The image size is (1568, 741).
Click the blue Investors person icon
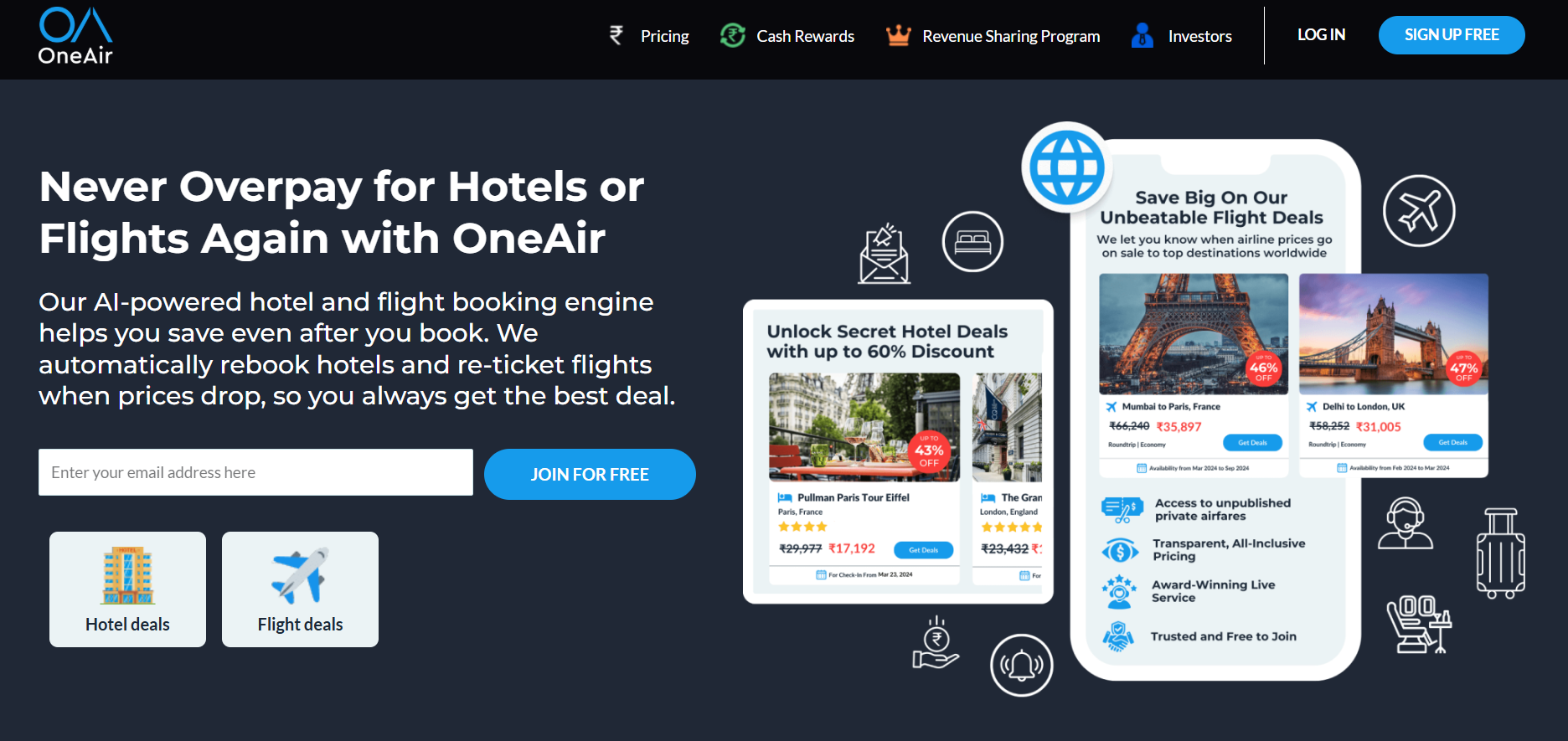coord(1142,35)
